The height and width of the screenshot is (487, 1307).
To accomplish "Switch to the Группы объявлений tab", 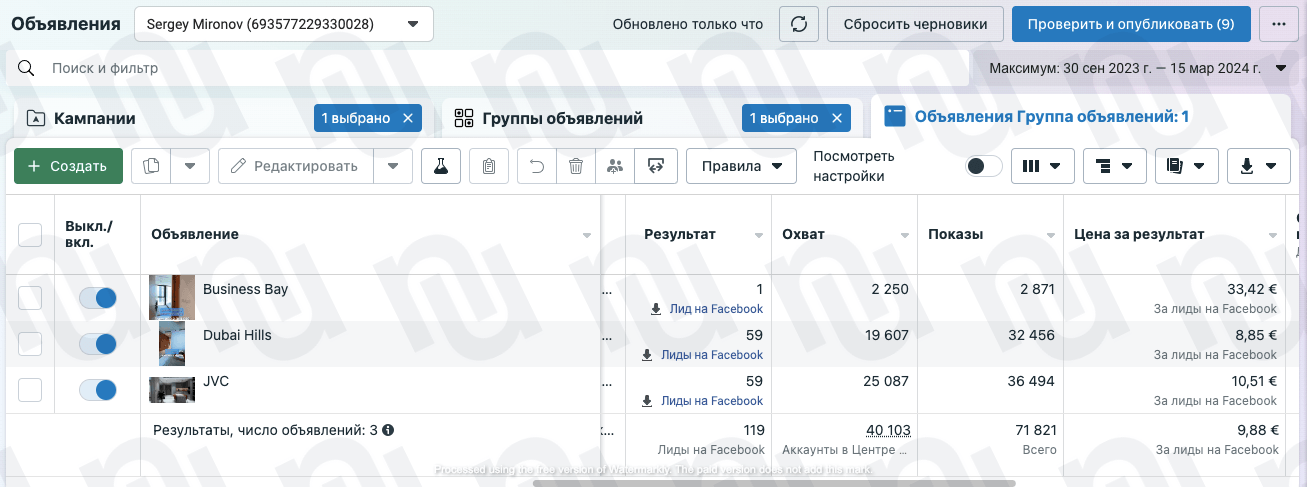I will tap(562, 118).
